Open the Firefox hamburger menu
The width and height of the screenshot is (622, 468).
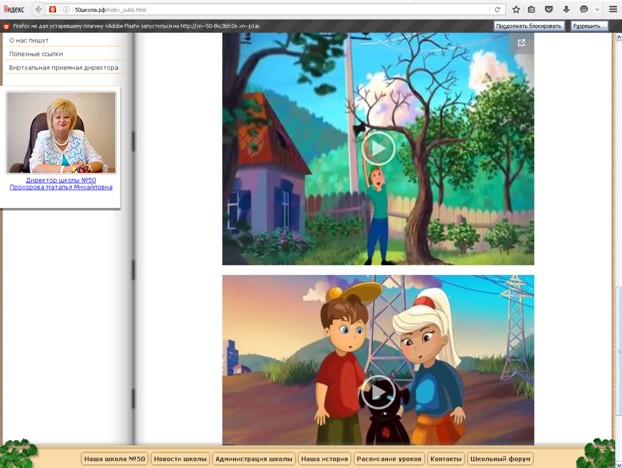[x=613, y=10]
